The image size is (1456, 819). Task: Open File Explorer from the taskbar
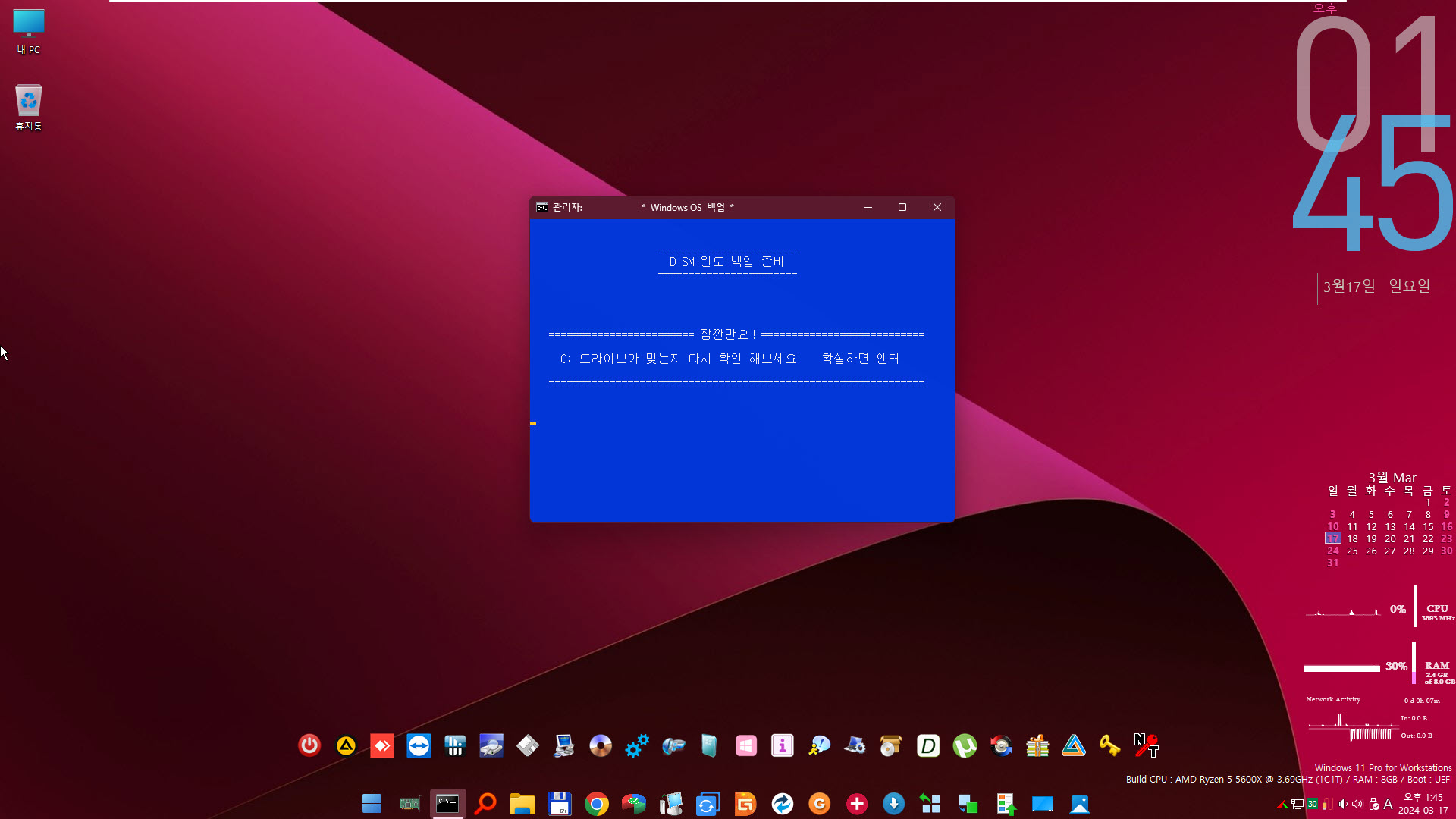[x=522, y=804]
